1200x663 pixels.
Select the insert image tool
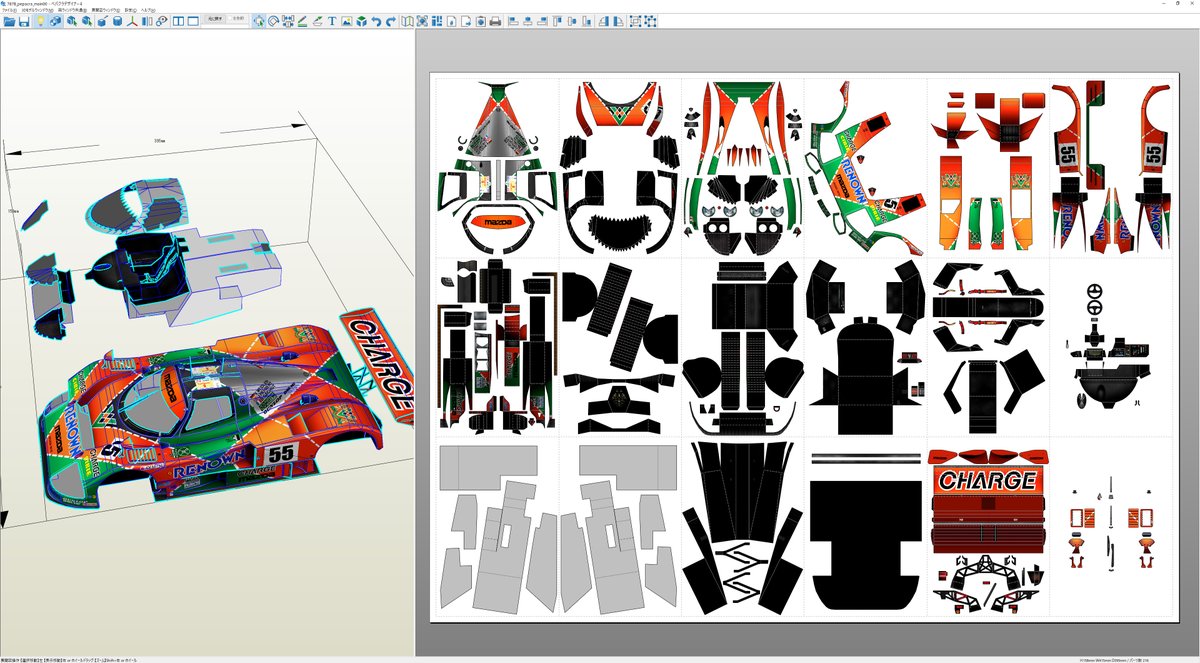click(x=346, y=20)
